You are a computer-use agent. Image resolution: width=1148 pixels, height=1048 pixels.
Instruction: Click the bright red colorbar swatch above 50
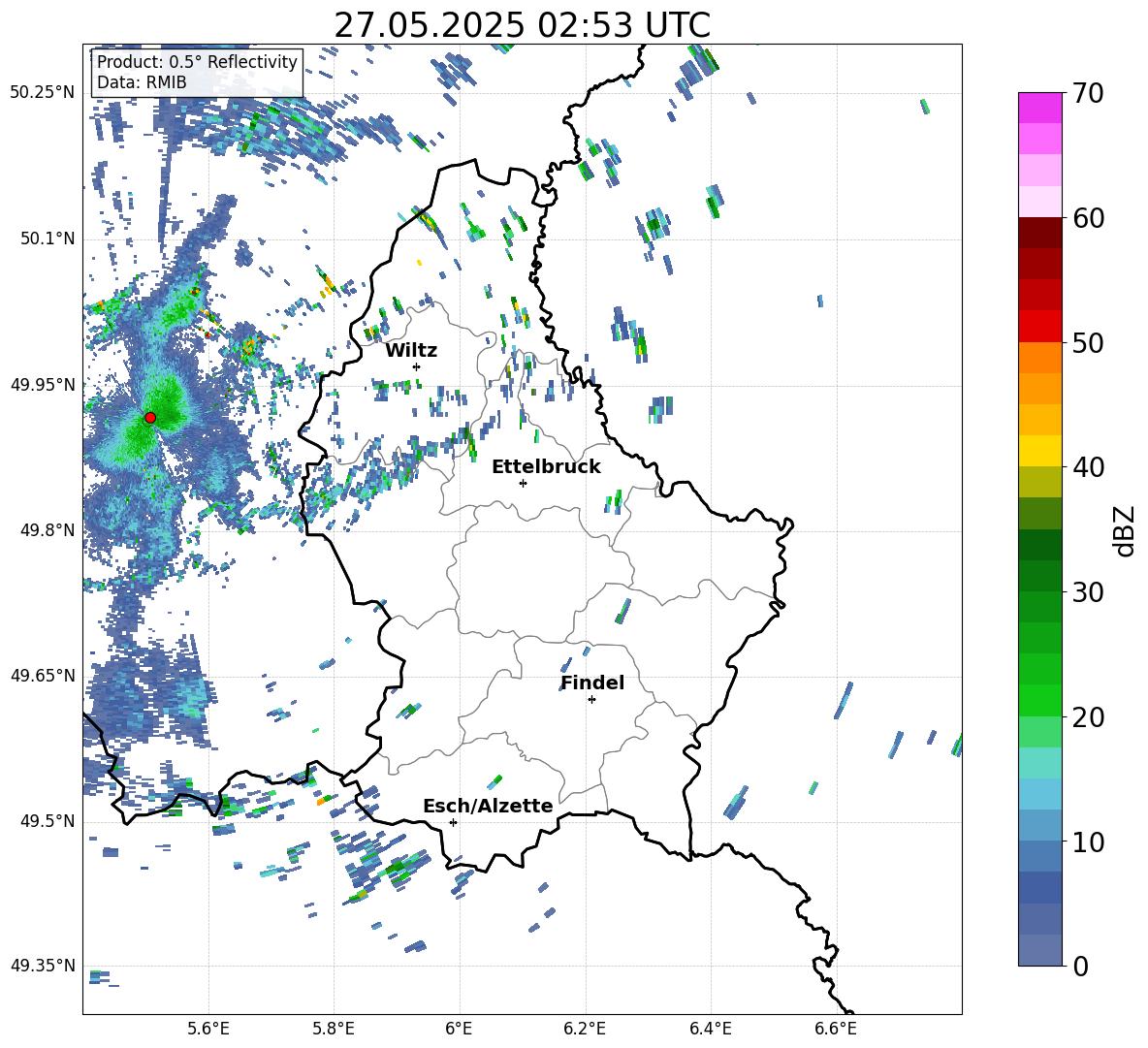[x=1039, y=327]
